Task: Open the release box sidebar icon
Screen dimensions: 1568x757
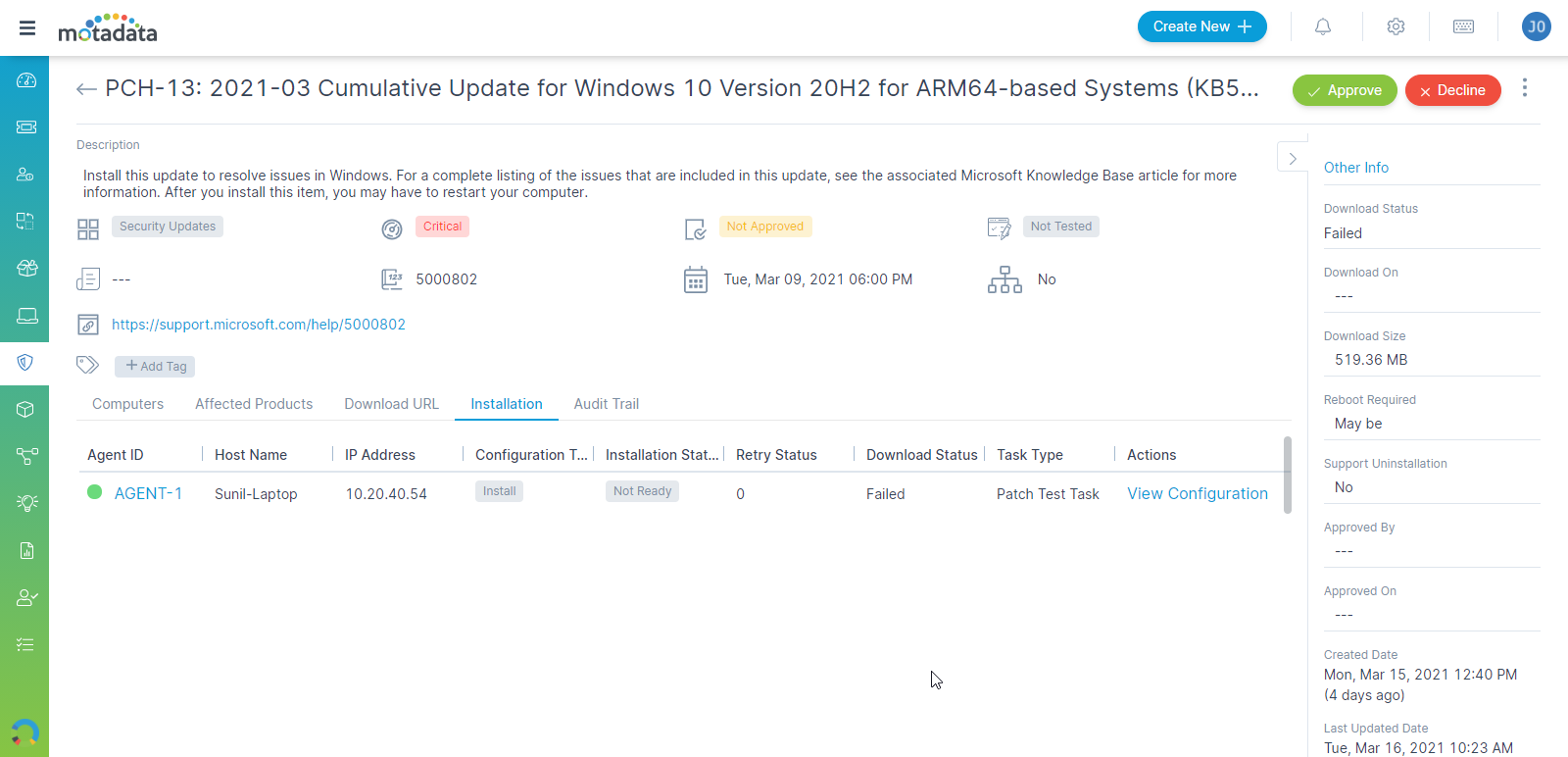Action: click(x=26, y=268)
